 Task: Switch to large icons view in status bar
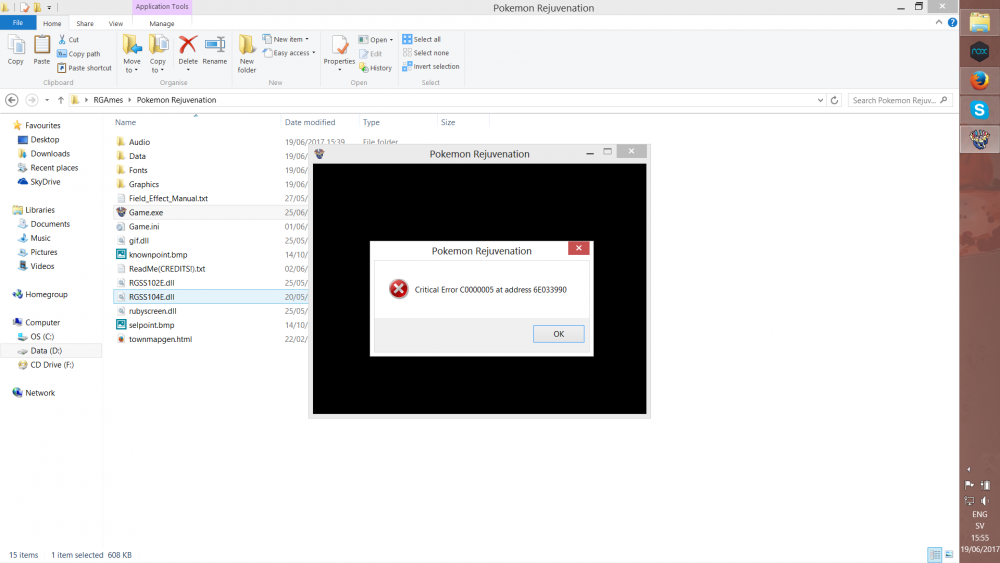point(949,555)
